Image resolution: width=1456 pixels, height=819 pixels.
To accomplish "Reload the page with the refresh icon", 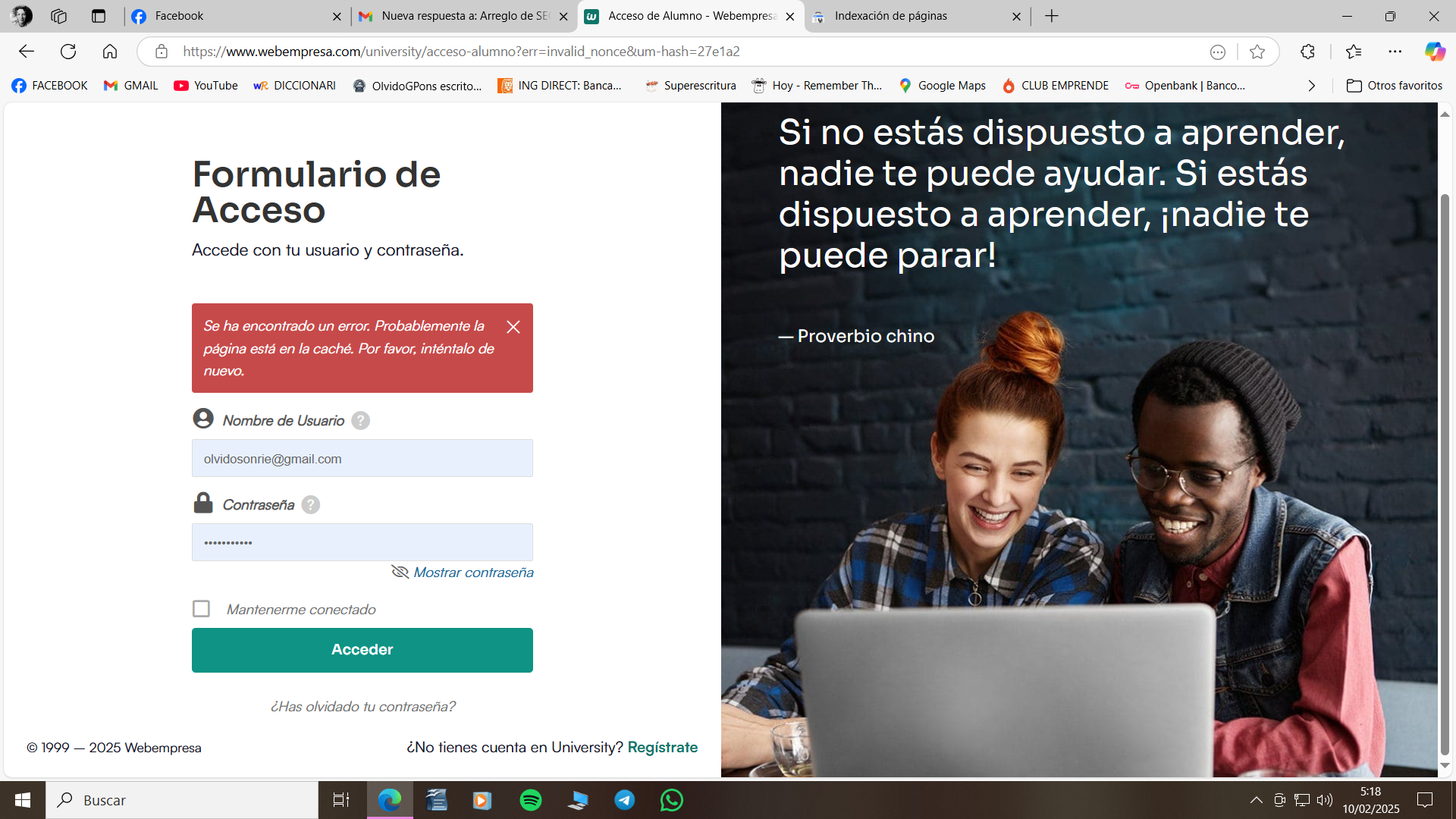I will tap(68, 52).
